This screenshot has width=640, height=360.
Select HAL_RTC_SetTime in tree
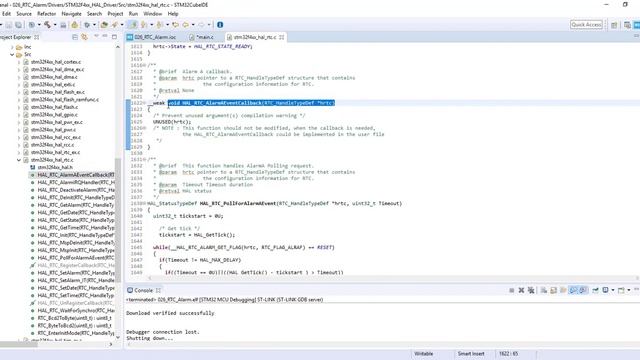coord(76,296)
